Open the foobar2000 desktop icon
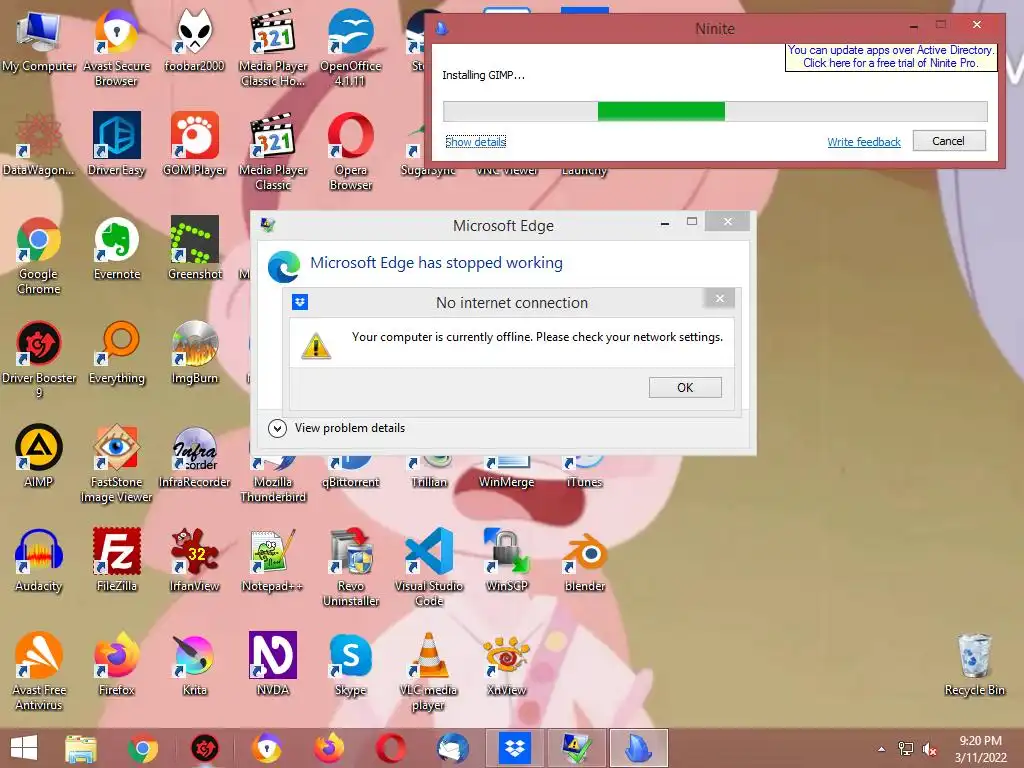Image resolution: width=1024 pixels, height=768 pixels. (194, 41)
